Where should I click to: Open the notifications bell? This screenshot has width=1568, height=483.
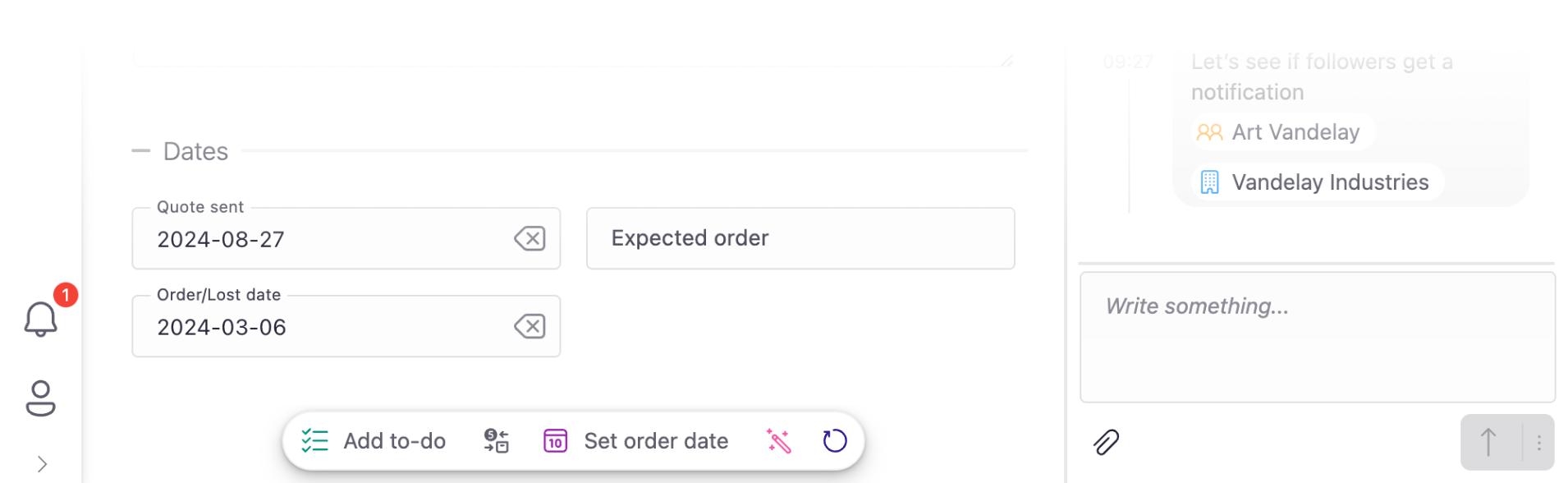(40, 319)
